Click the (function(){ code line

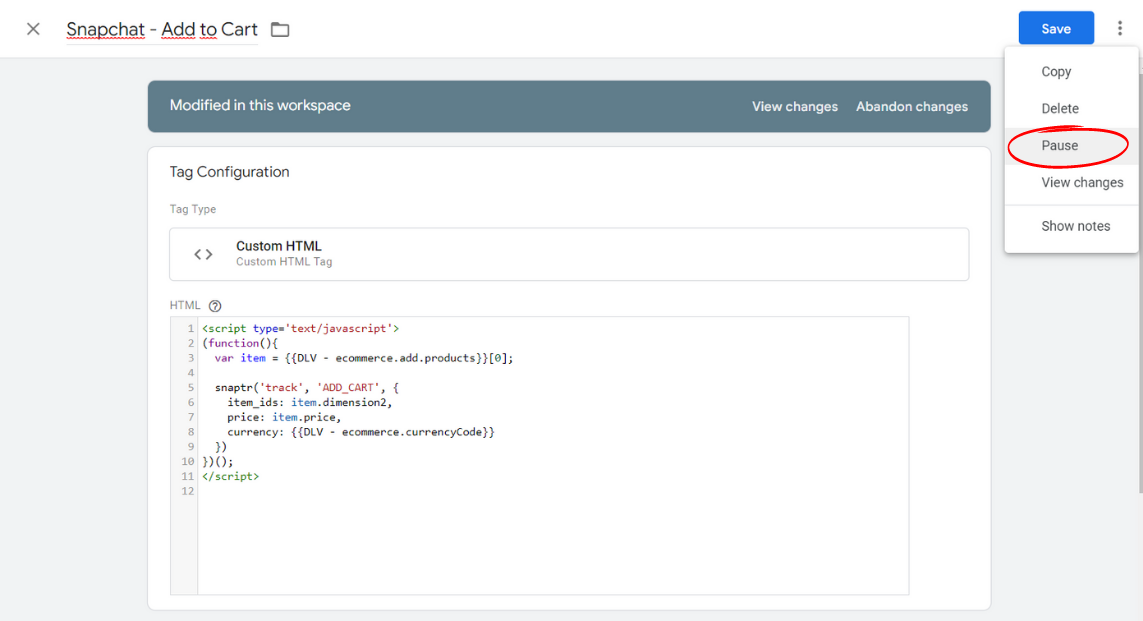[240, 343]
